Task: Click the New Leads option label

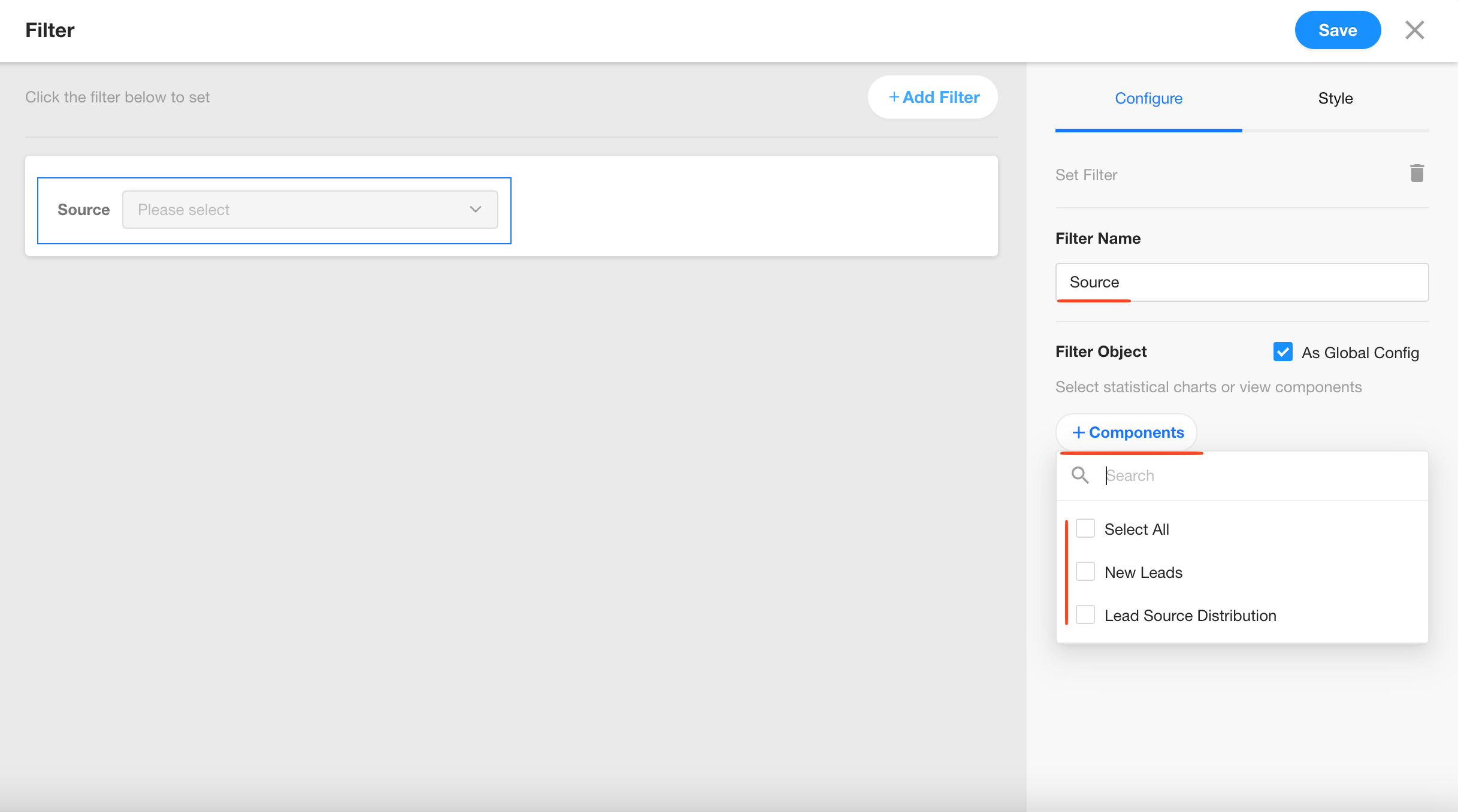Action: point(1143,572)
